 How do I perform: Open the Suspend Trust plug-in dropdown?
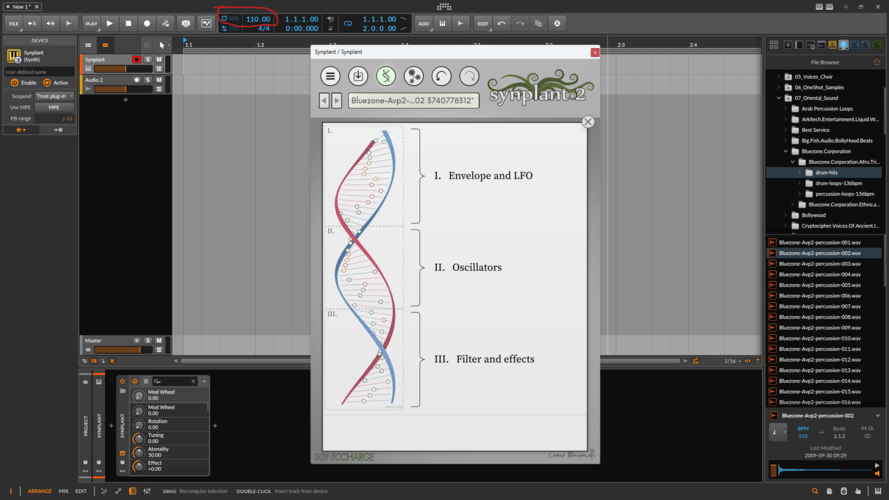54,96
